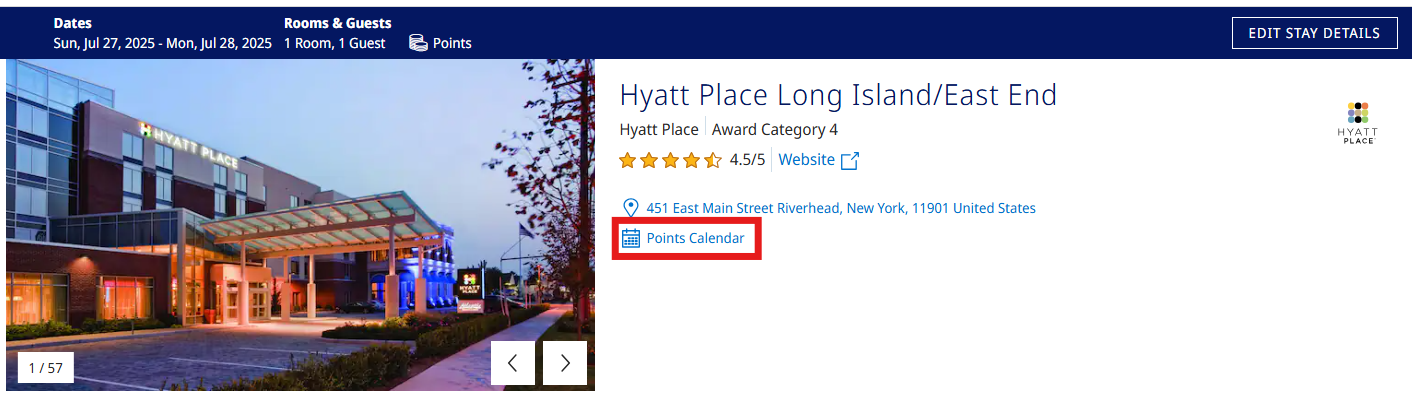Open the hotel Website link
The width and height of the screenshot is (1412, 407).
(806, 160)
